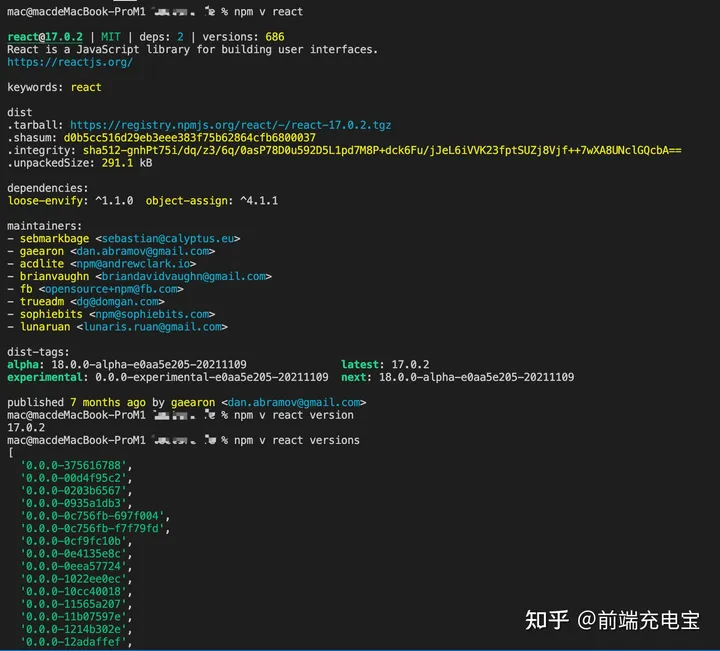
Task: Click version '0.0.0-0935a1db3'
Action: (73, 503)
